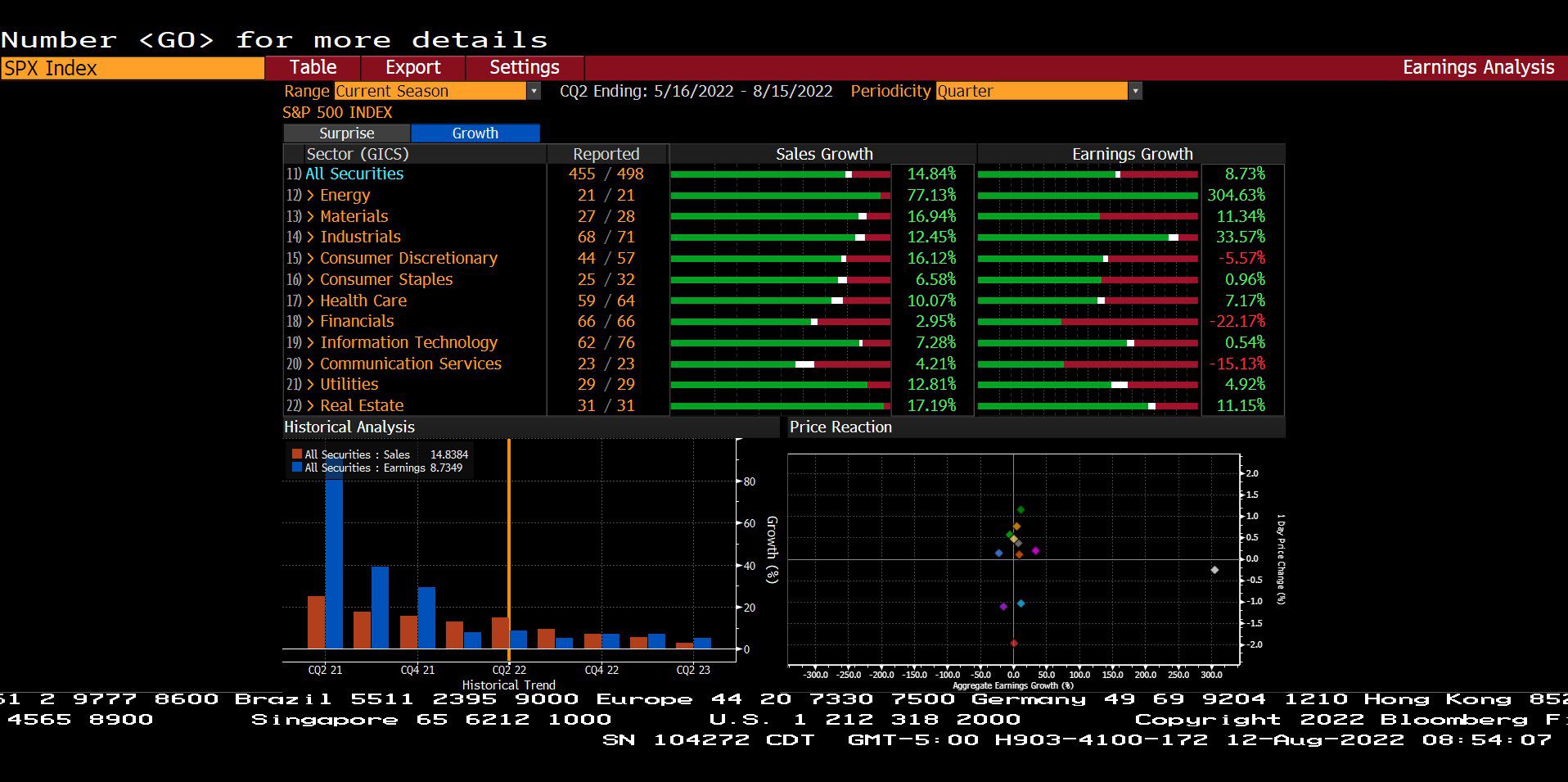Screen dimensions: 1568x782
Task: Click Energy sales growth 77.13%
Action: coord(931,195)
